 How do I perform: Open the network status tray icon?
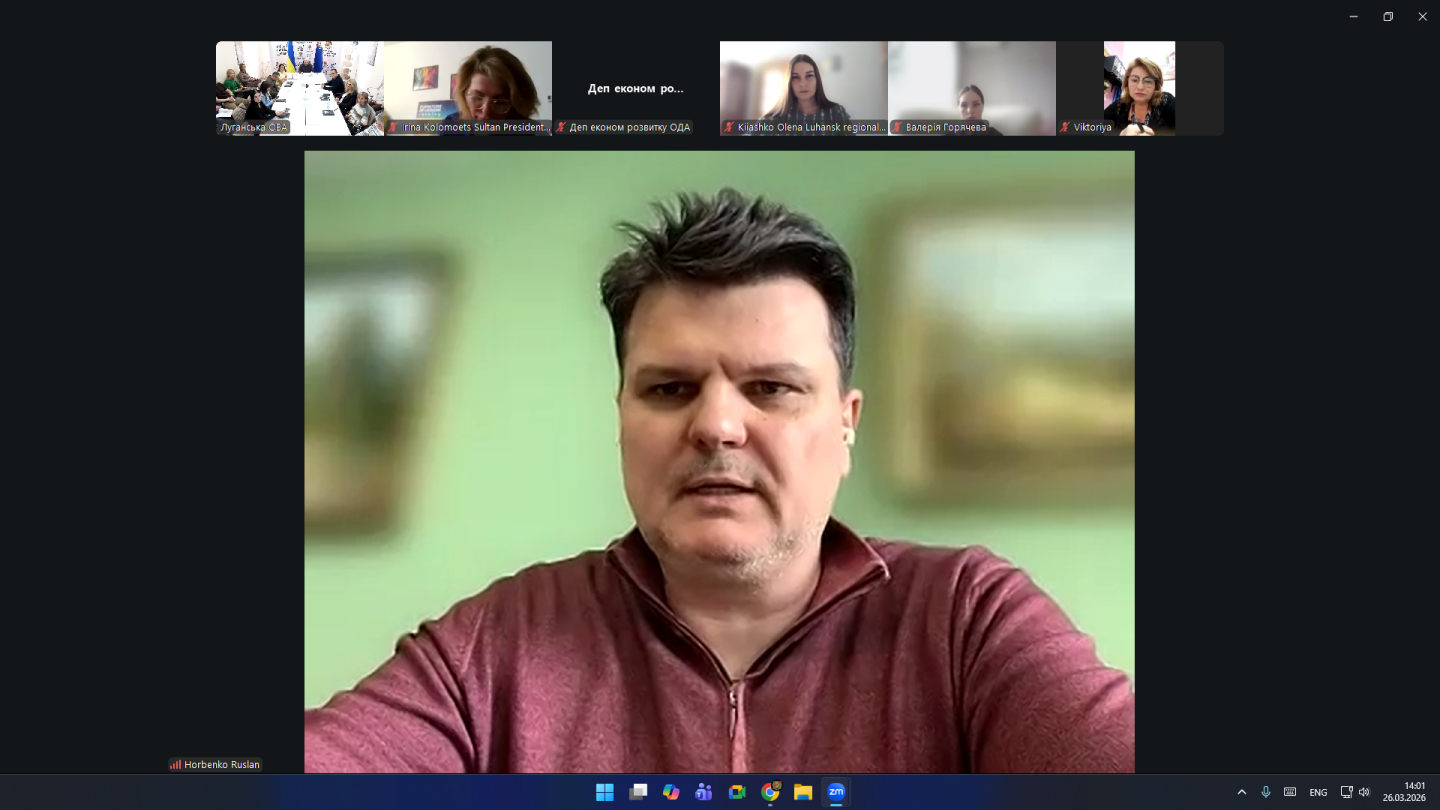(1346, 792)
